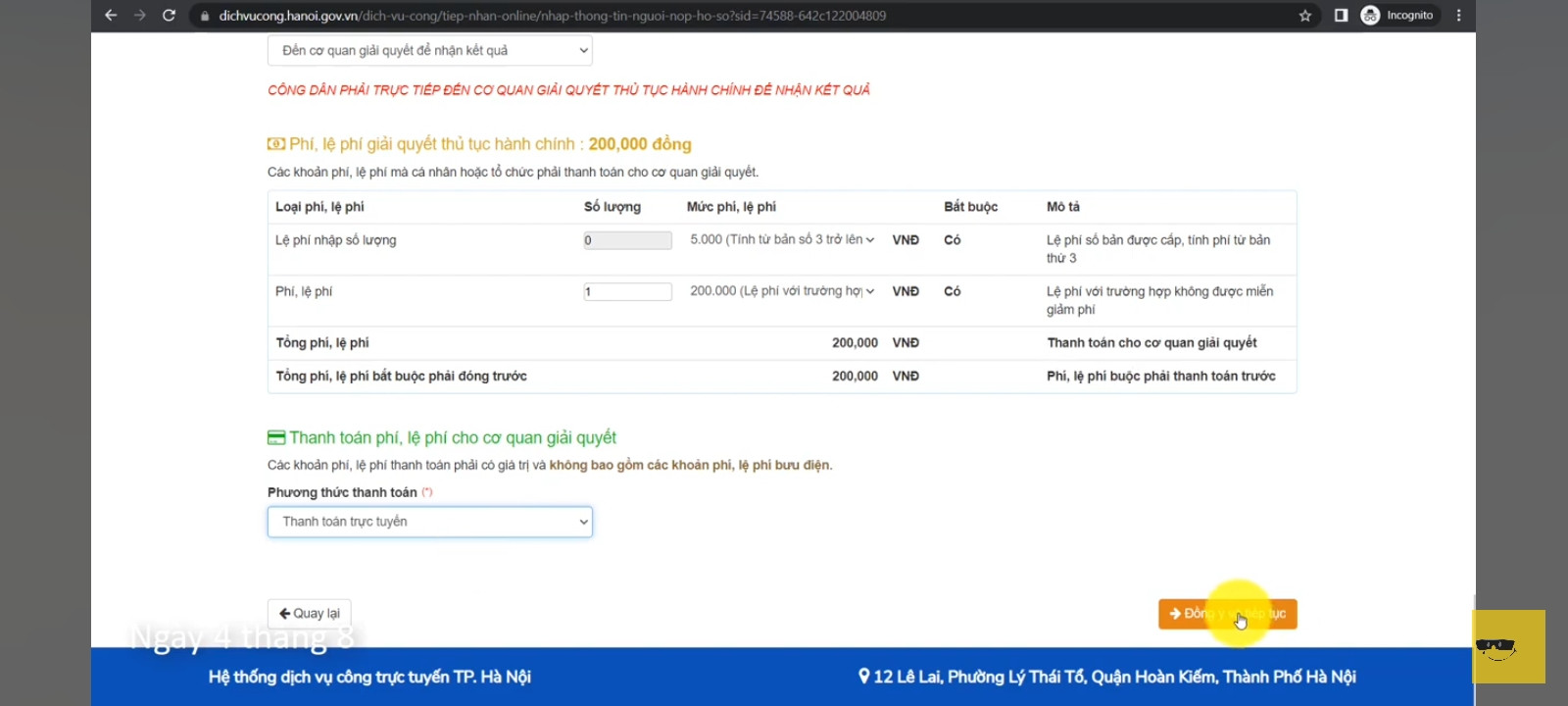Click Thanh toán cho cơ quan giải quyết text
The height and width of the screenshot is (706, 1568).
click(x=1151, y=343)
